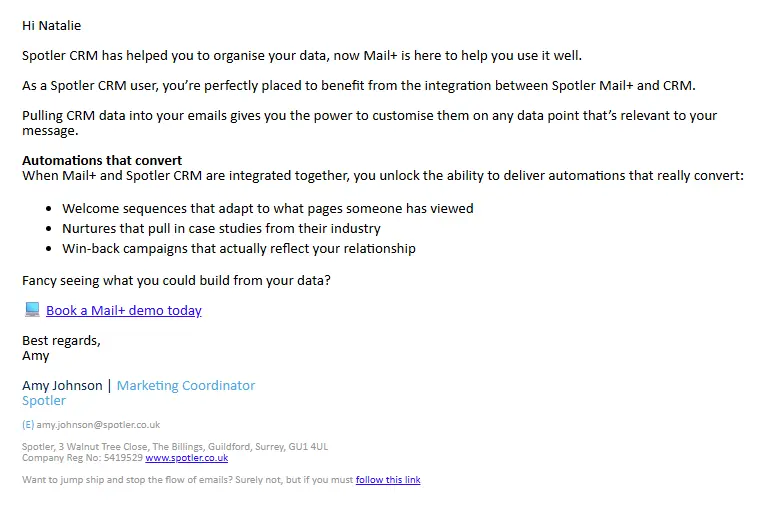Viewport: 770px width, 505px height.
Task: Click the "Fancy seeing what you could build" line
Action: pyautogui.click(x=176, y=280)
